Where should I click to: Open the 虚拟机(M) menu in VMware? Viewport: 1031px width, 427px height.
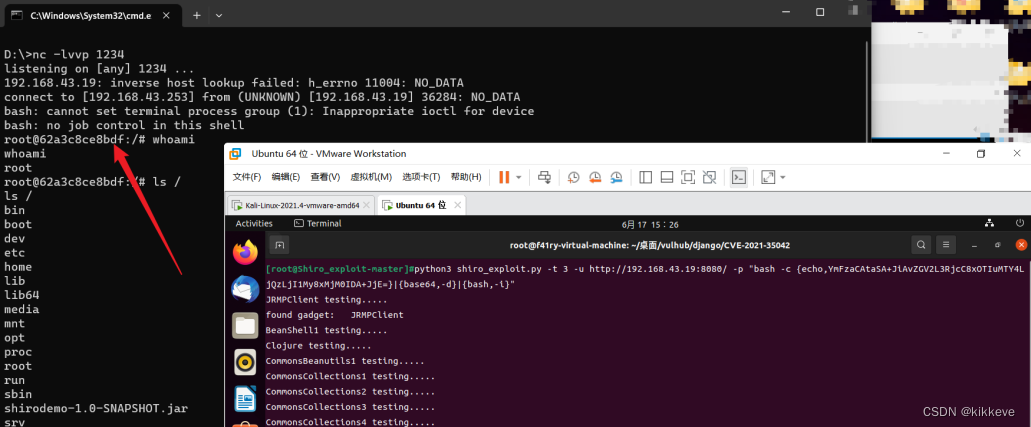click(371, 177)
